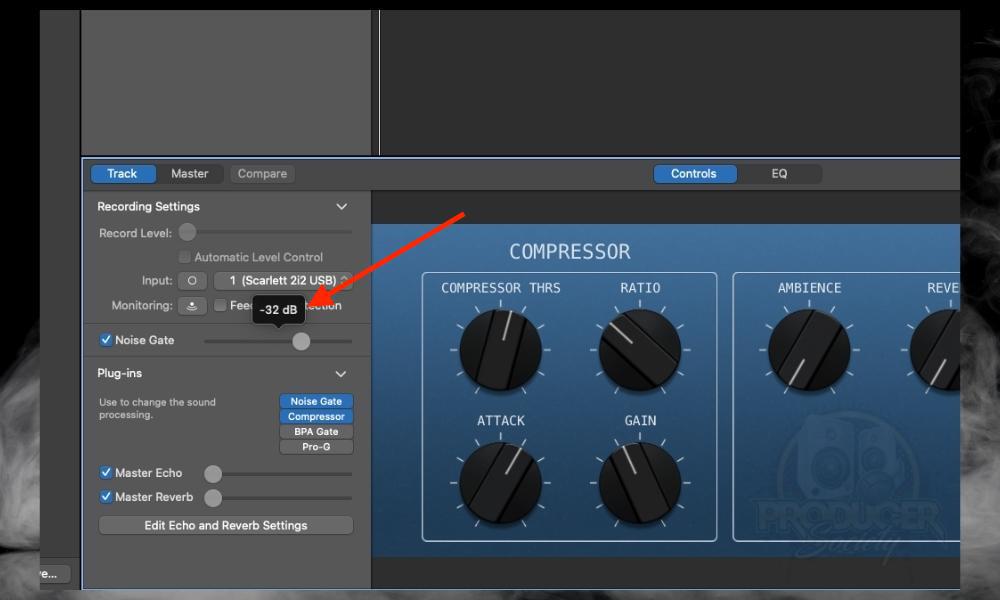Click the Compare button
This screenshot has height=600, width=1000.
[x=262, y=173]
